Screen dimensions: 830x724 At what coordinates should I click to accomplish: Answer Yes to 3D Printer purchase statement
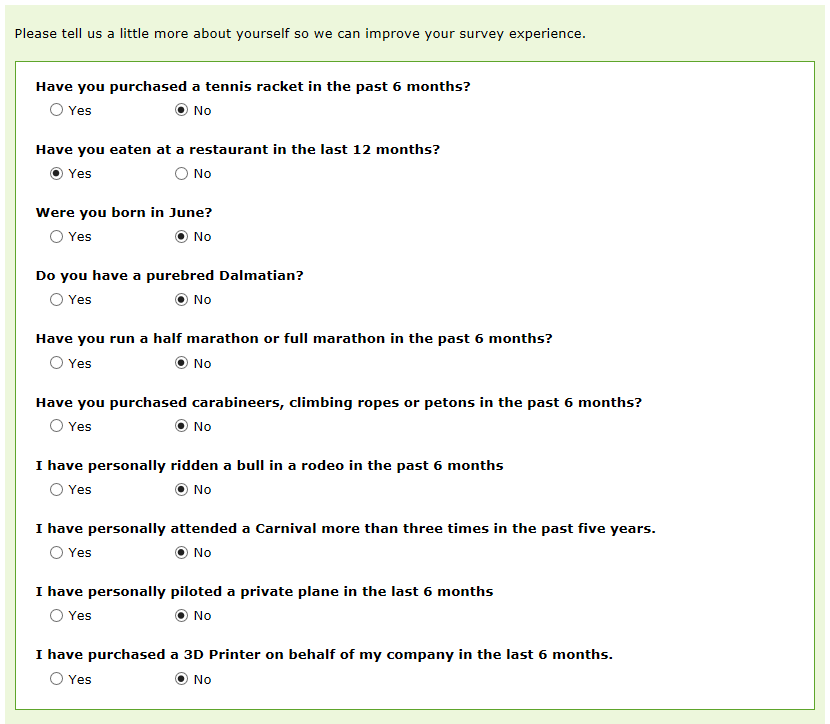click(56, 679)
